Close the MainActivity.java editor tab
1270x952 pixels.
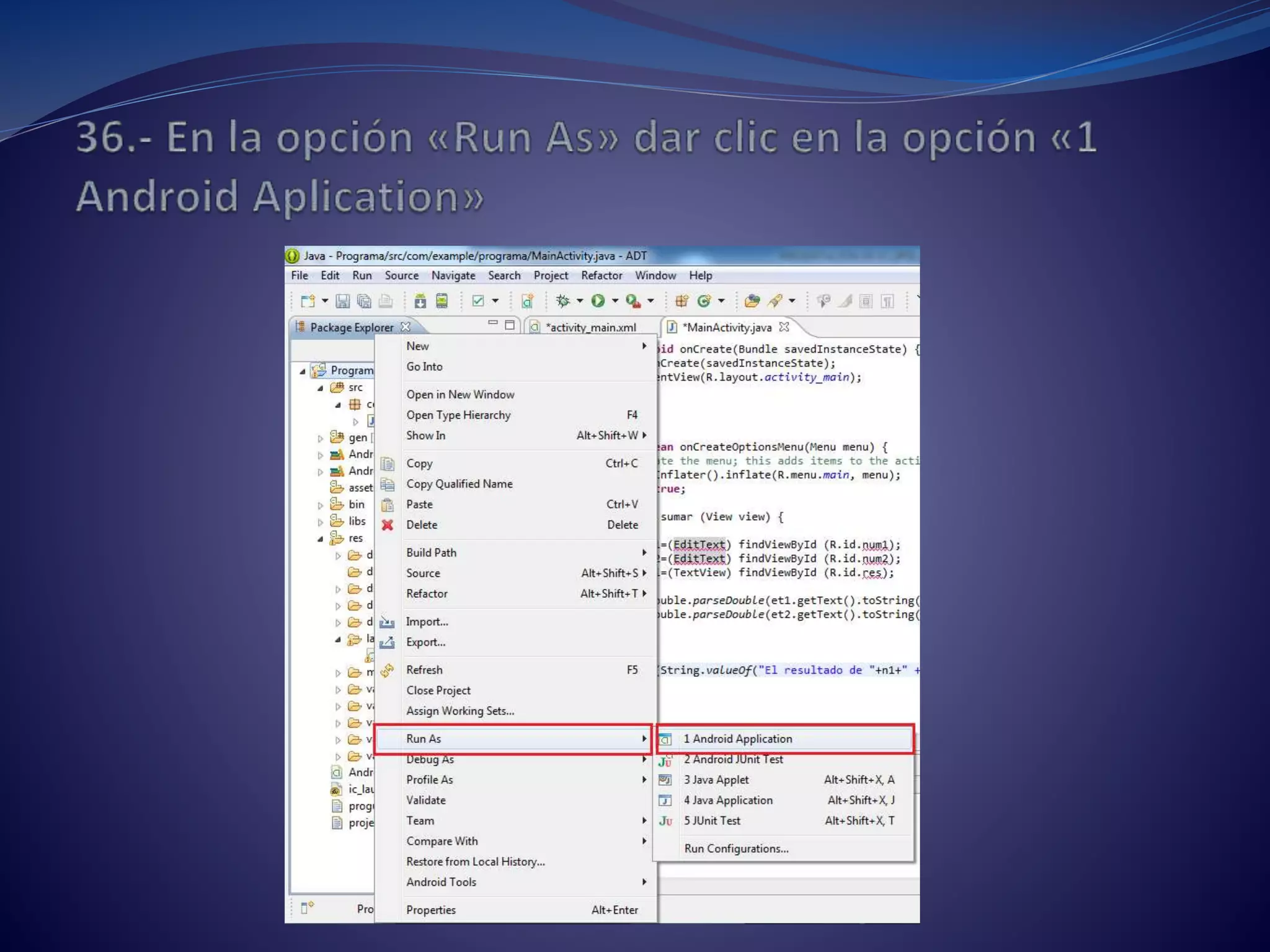(784, 327)
